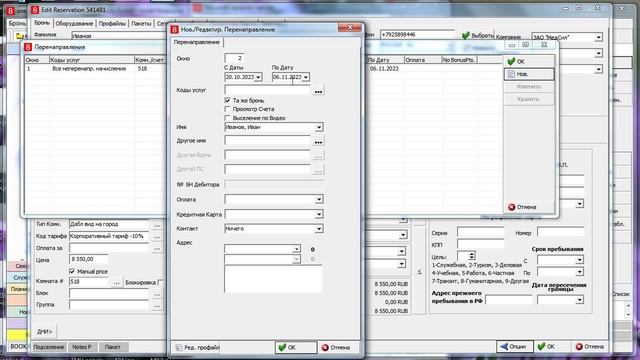Open the Оплата за lookup ellipsis button
This screenshot has width=640, height=360.
[x=157, y=249]
